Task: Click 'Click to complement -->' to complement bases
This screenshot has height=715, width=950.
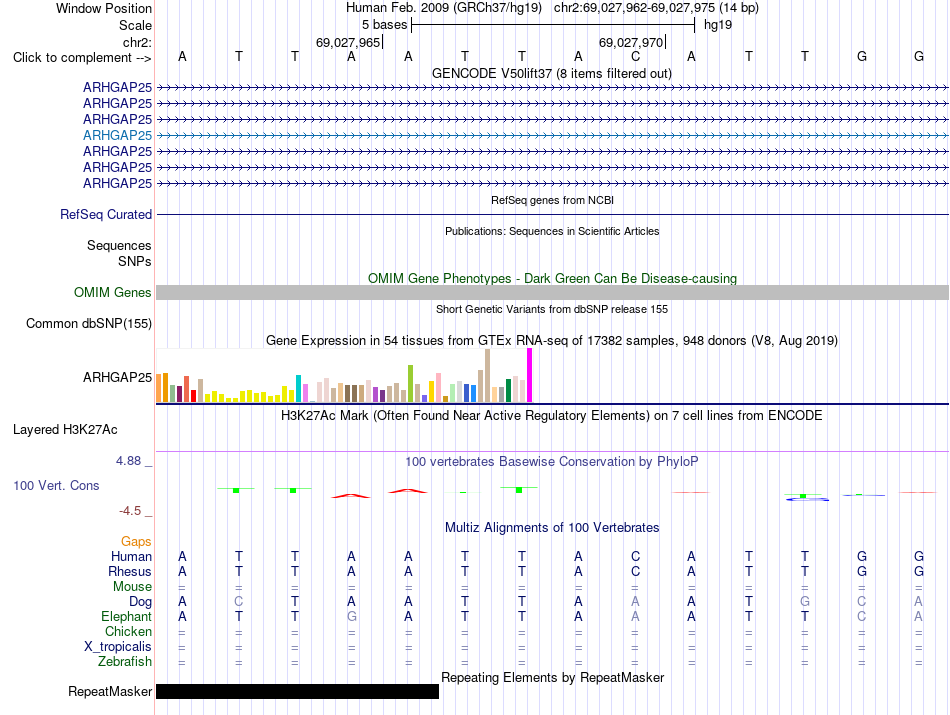Action: pos(82,58)
